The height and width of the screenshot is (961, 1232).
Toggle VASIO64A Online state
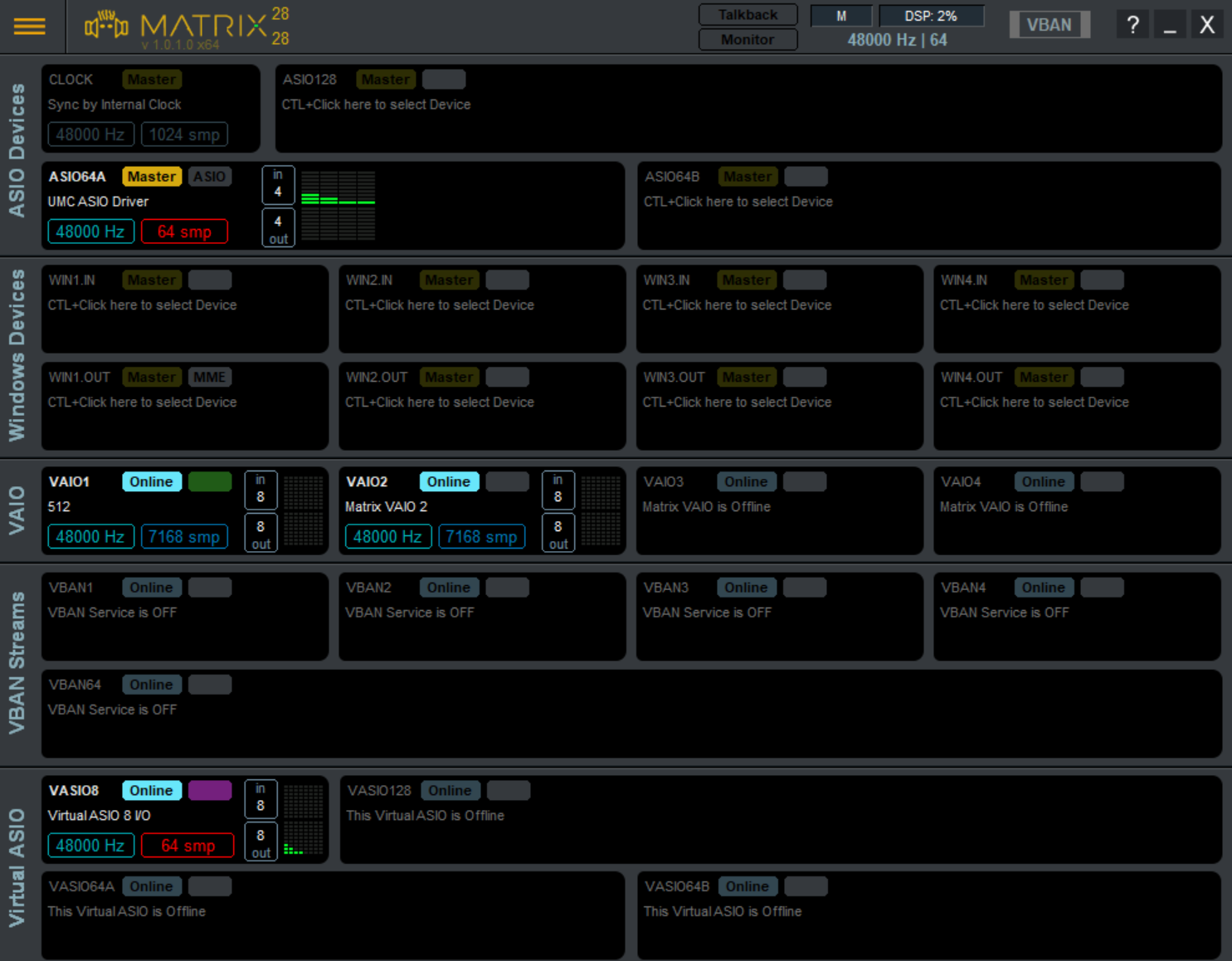pyautogui.click(x=152, y=886)
